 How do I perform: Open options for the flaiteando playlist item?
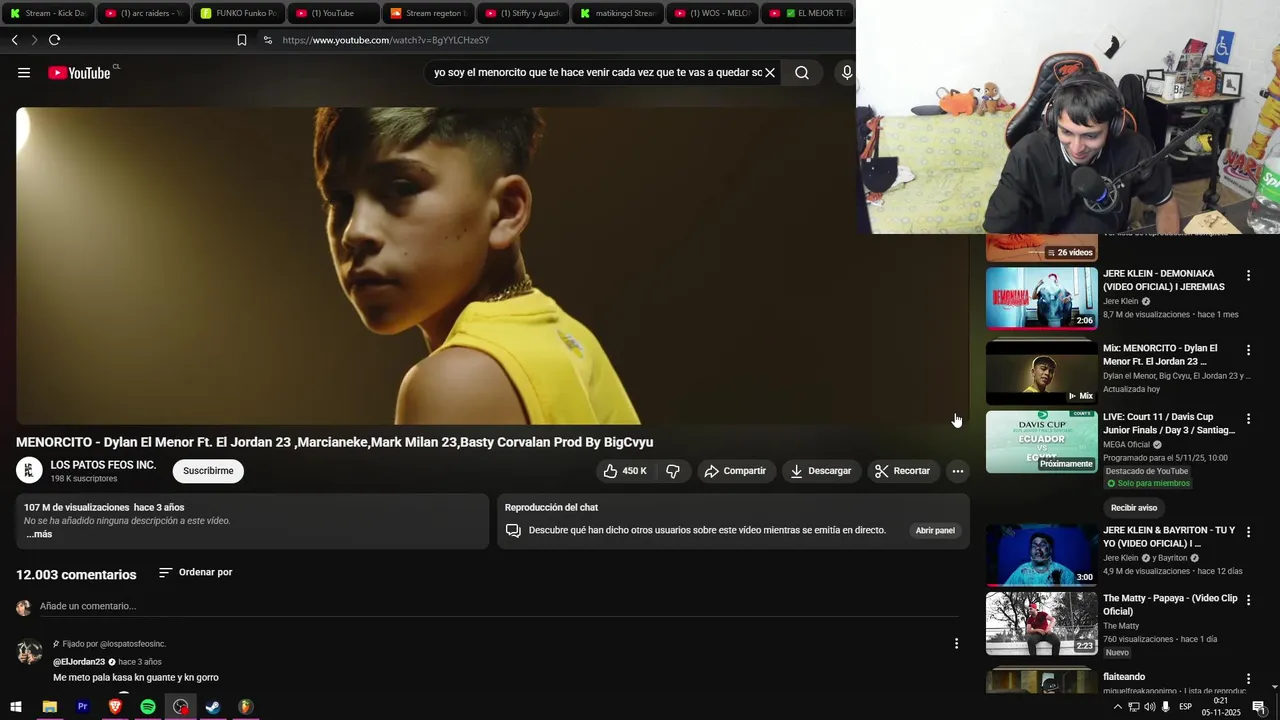tap(1248, 679)
